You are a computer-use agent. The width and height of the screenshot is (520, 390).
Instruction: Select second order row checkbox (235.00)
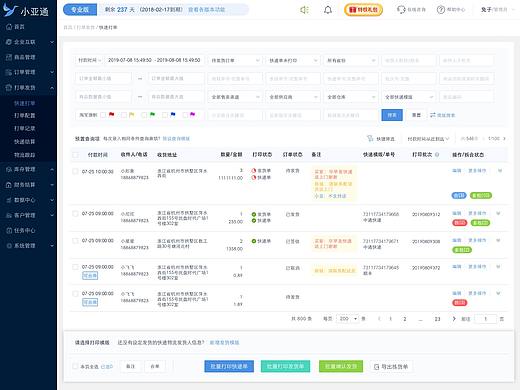click(76, 214)
